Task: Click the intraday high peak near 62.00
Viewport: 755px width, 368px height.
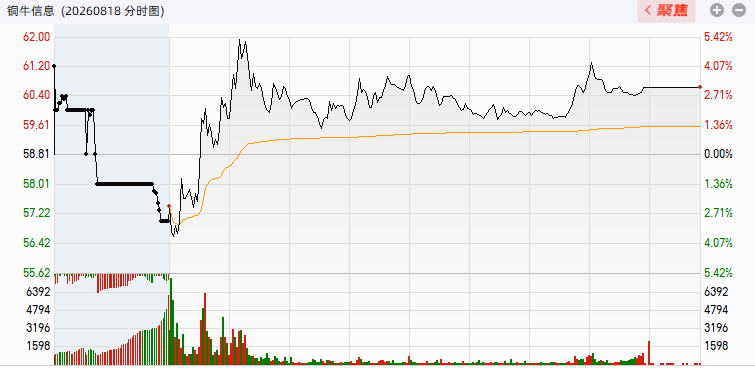Action: coord(240,40)
